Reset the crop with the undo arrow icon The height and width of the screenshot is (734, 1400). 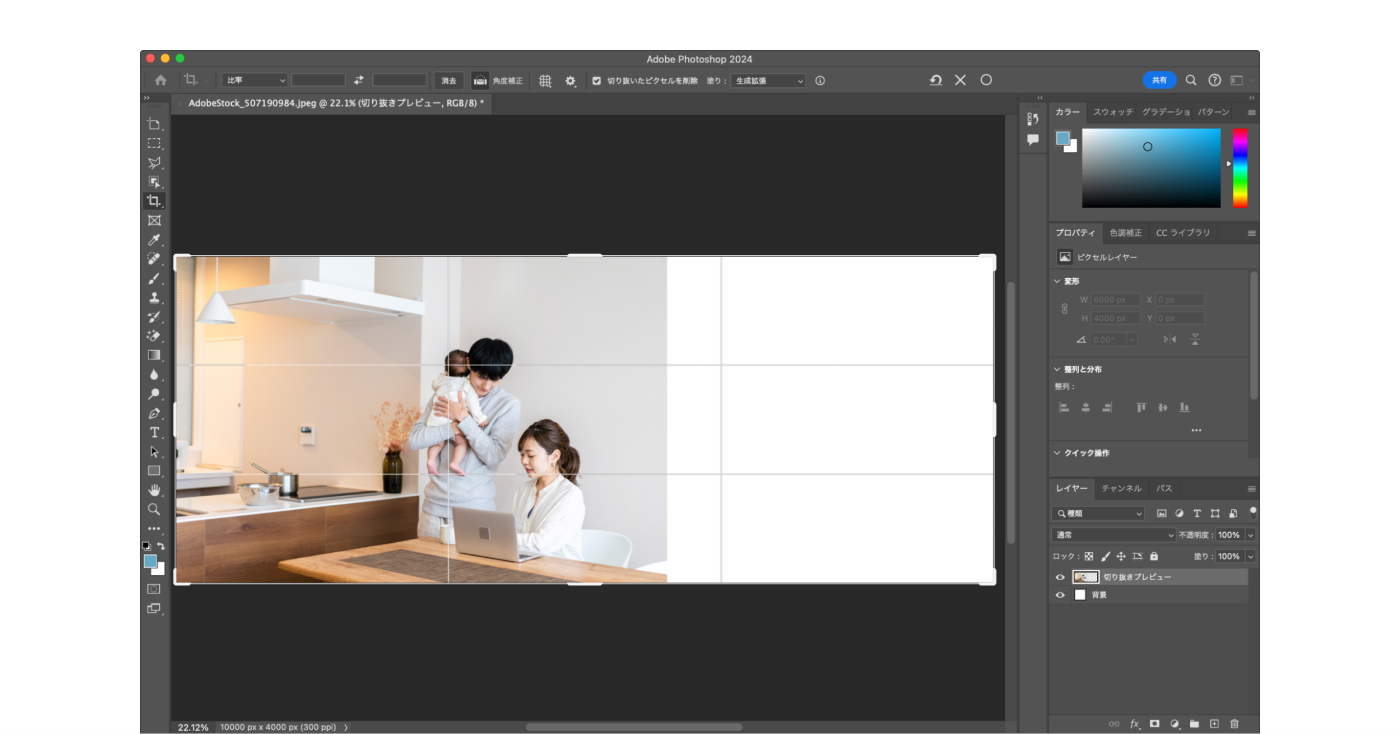click(x=935, y=80)
